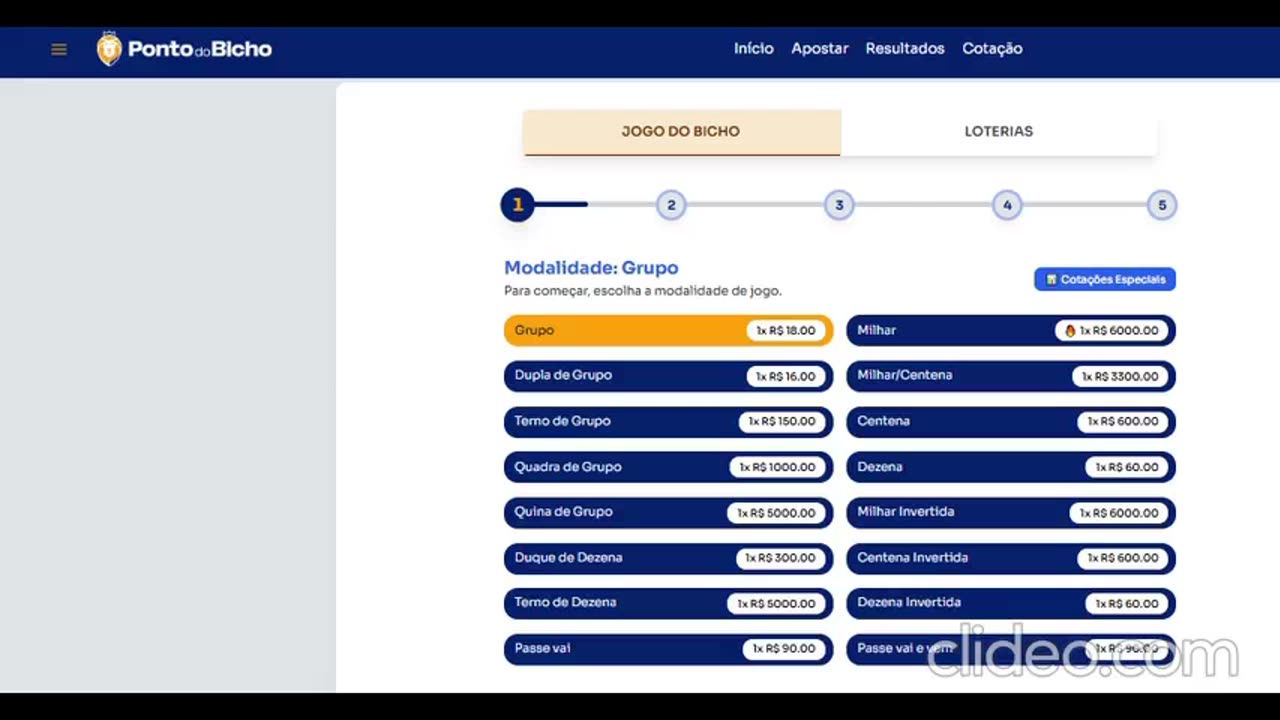Jump to step 4 in the stepper

pos(1007,205)
